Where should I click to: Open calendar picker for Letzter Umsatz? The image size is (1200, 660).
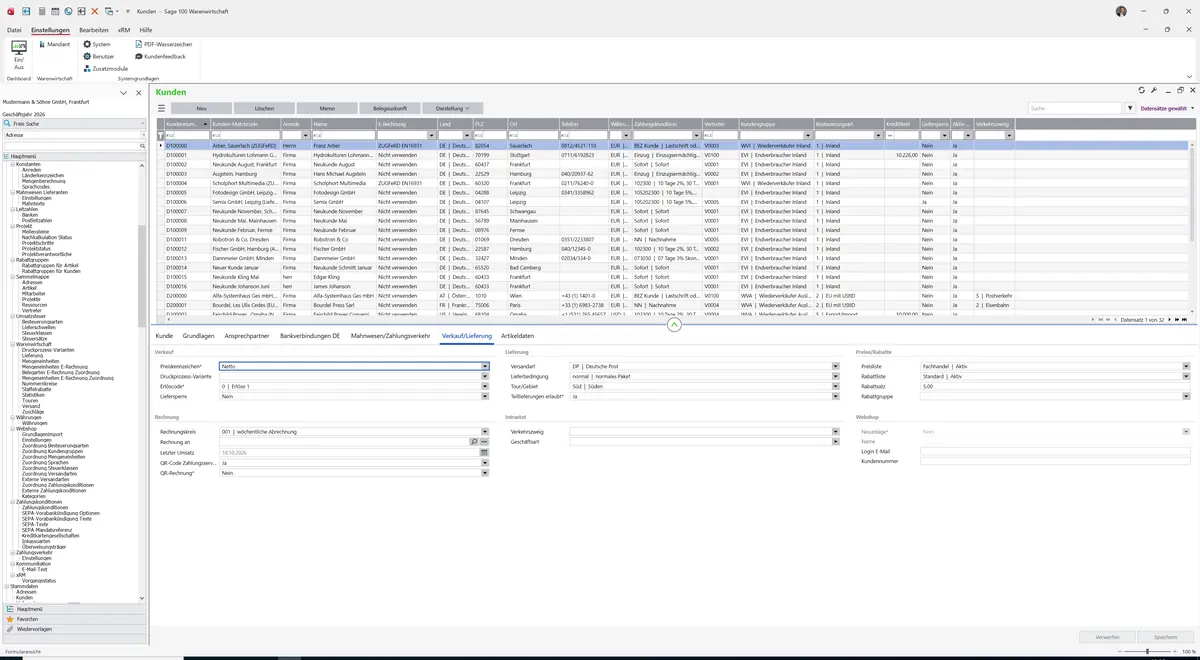[x=484, y=452]
